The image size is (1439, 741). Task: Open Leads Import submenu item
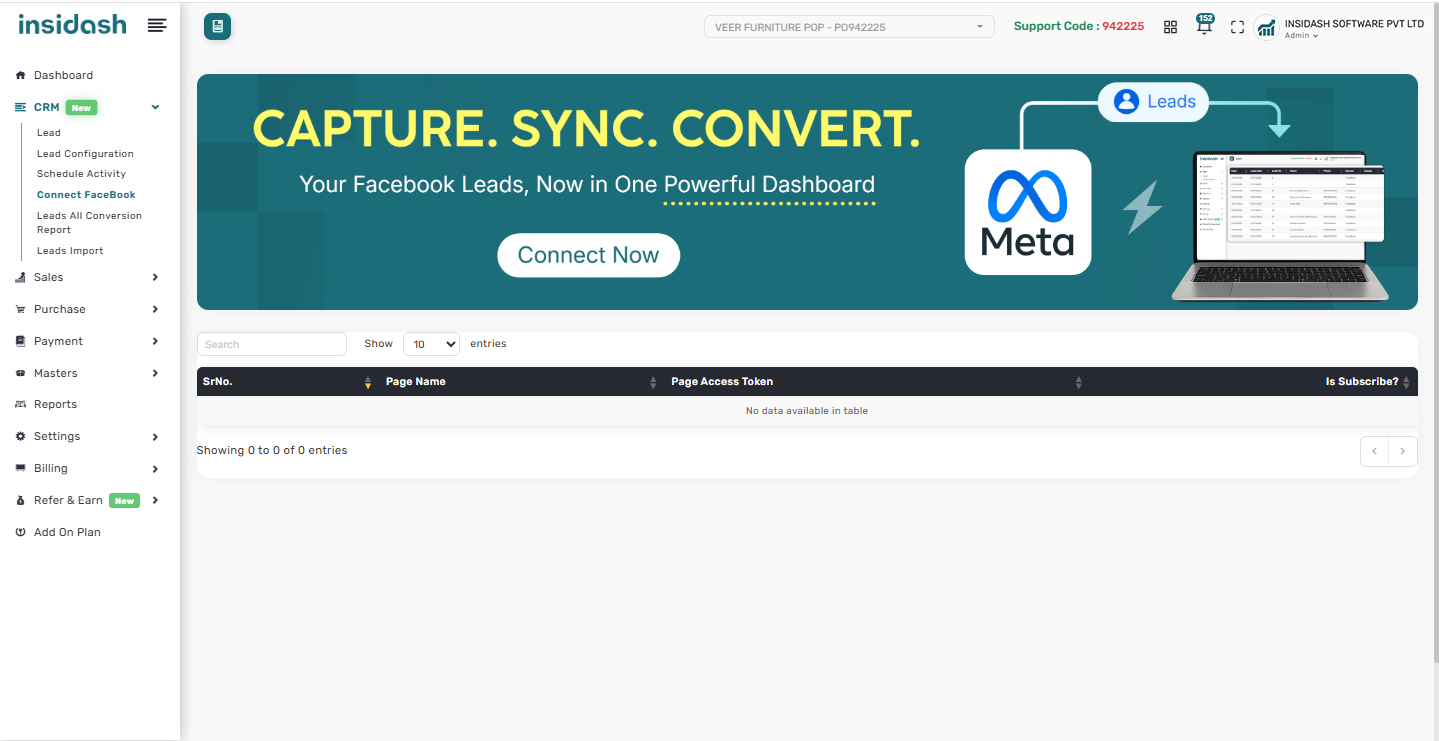pos(70,251)
